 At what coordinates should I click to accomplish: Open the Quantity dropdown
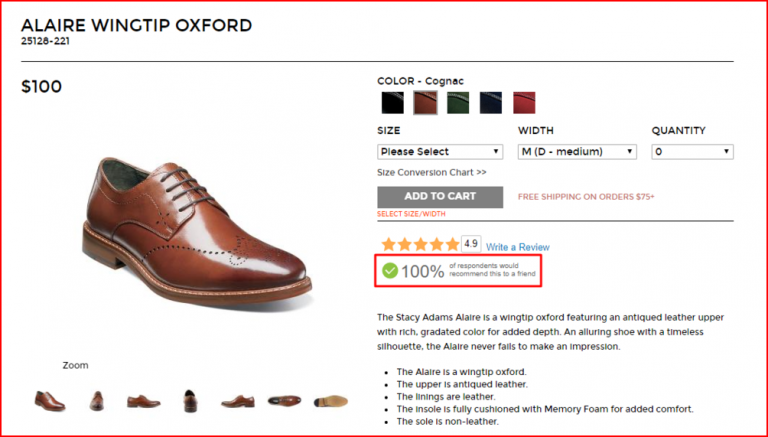(692, 151)
